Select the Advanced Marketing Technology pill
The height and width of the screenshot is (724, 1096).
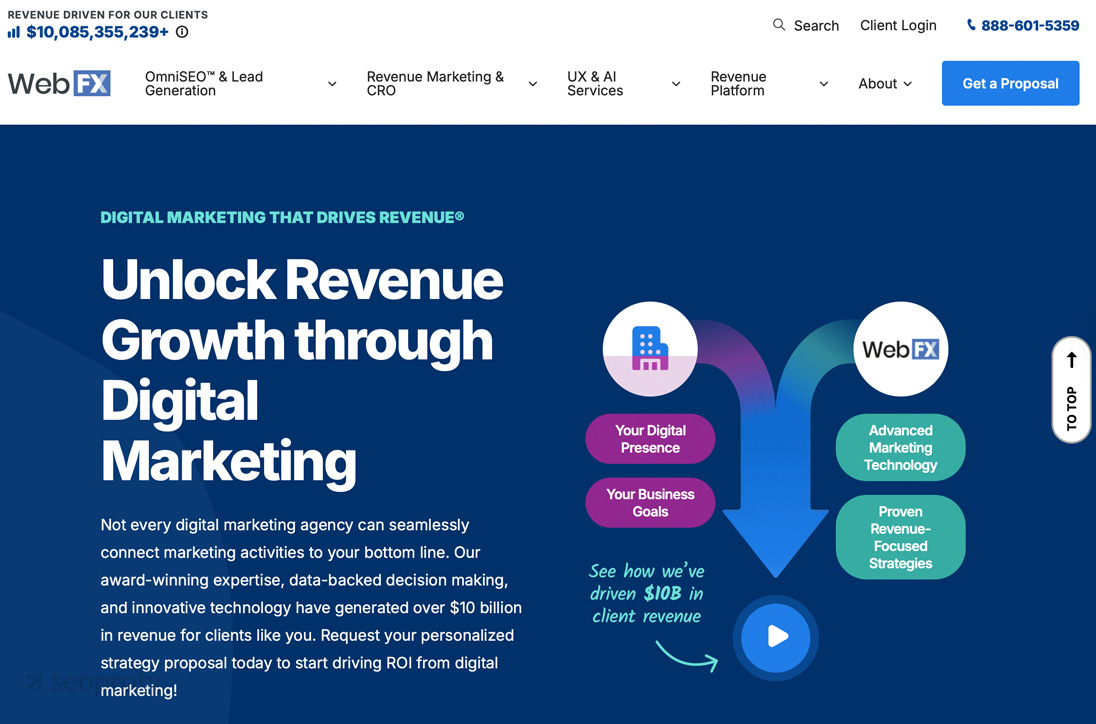[x=900, y=447]
